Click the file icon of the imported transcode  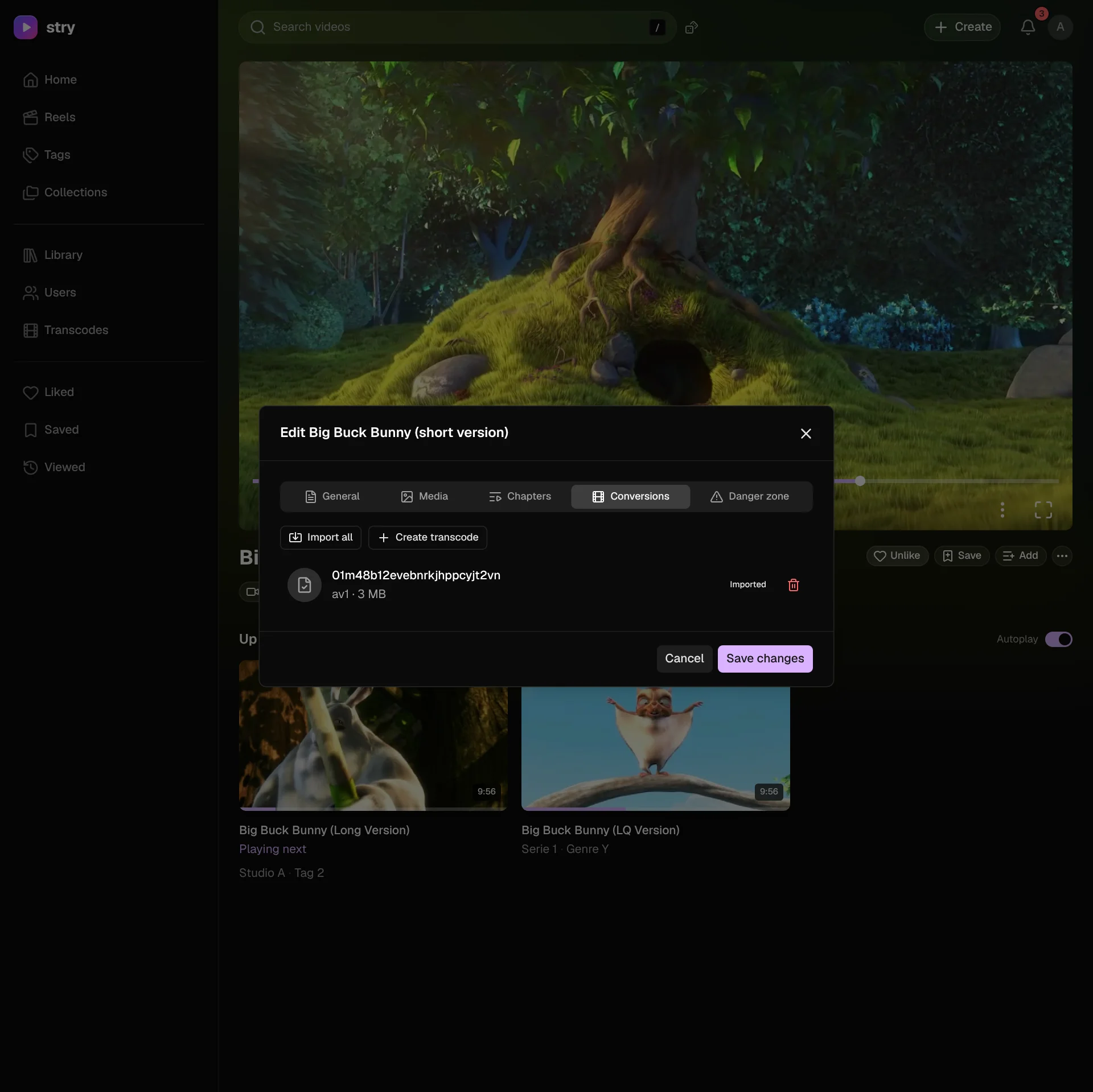[x=305, y=585]
